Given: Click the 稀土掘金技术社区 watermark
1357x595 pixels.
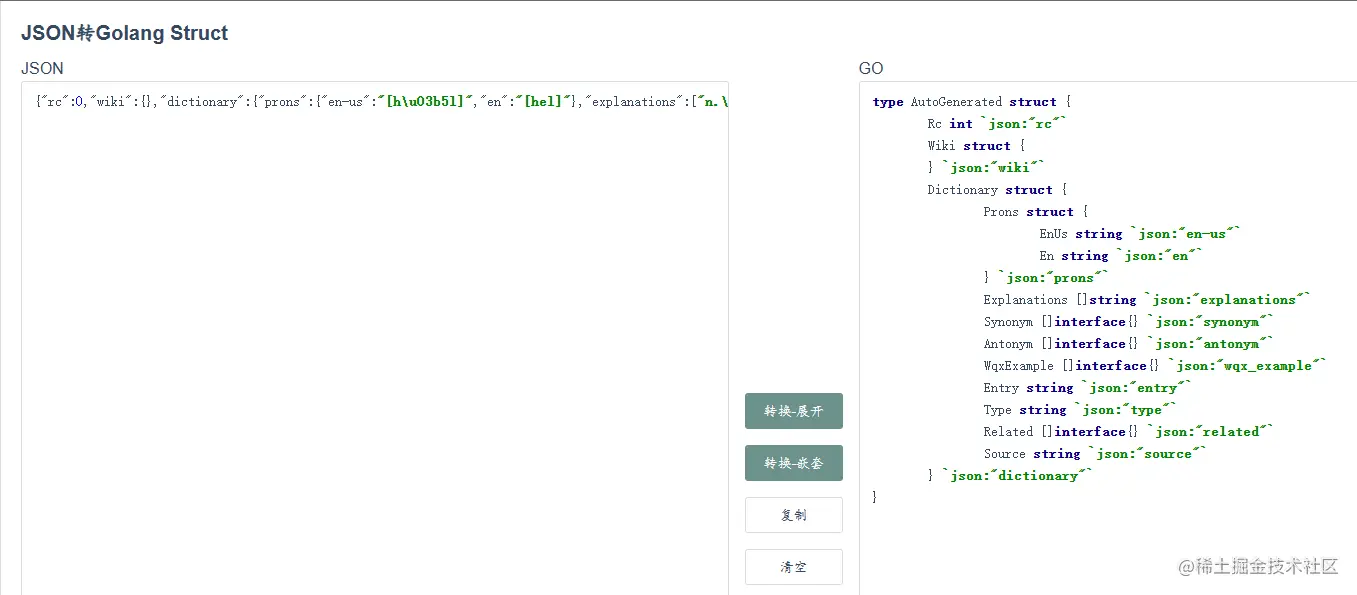Looking at the screenshot, I should 1257,567.
